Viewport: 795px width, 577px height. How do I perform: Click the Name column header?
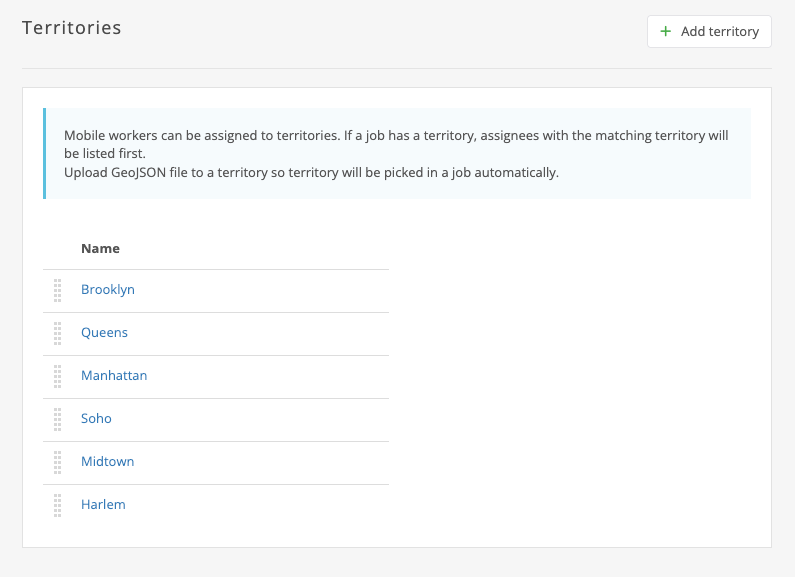(x=100, y=248)
